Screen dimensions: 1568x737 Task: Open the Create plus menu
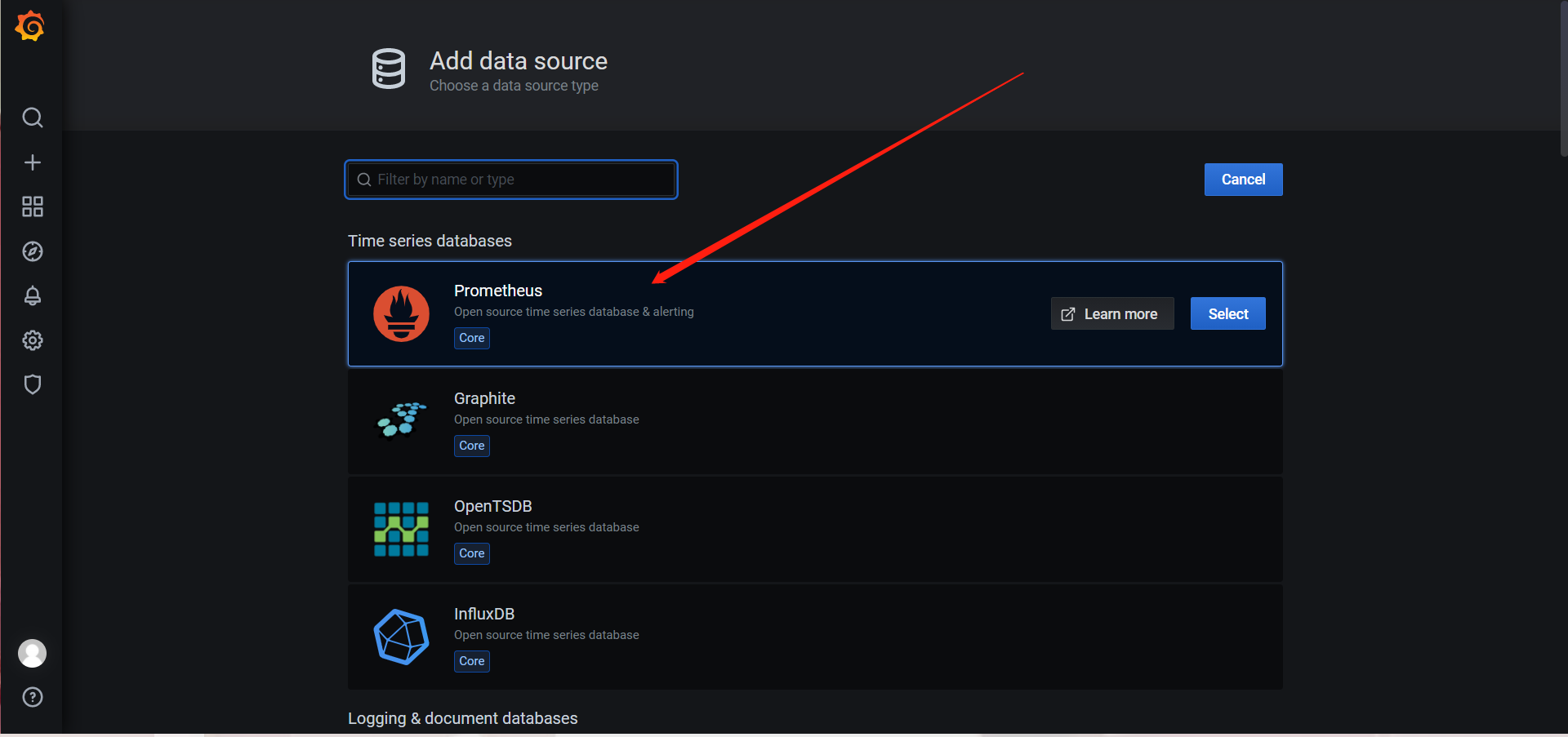33,162
